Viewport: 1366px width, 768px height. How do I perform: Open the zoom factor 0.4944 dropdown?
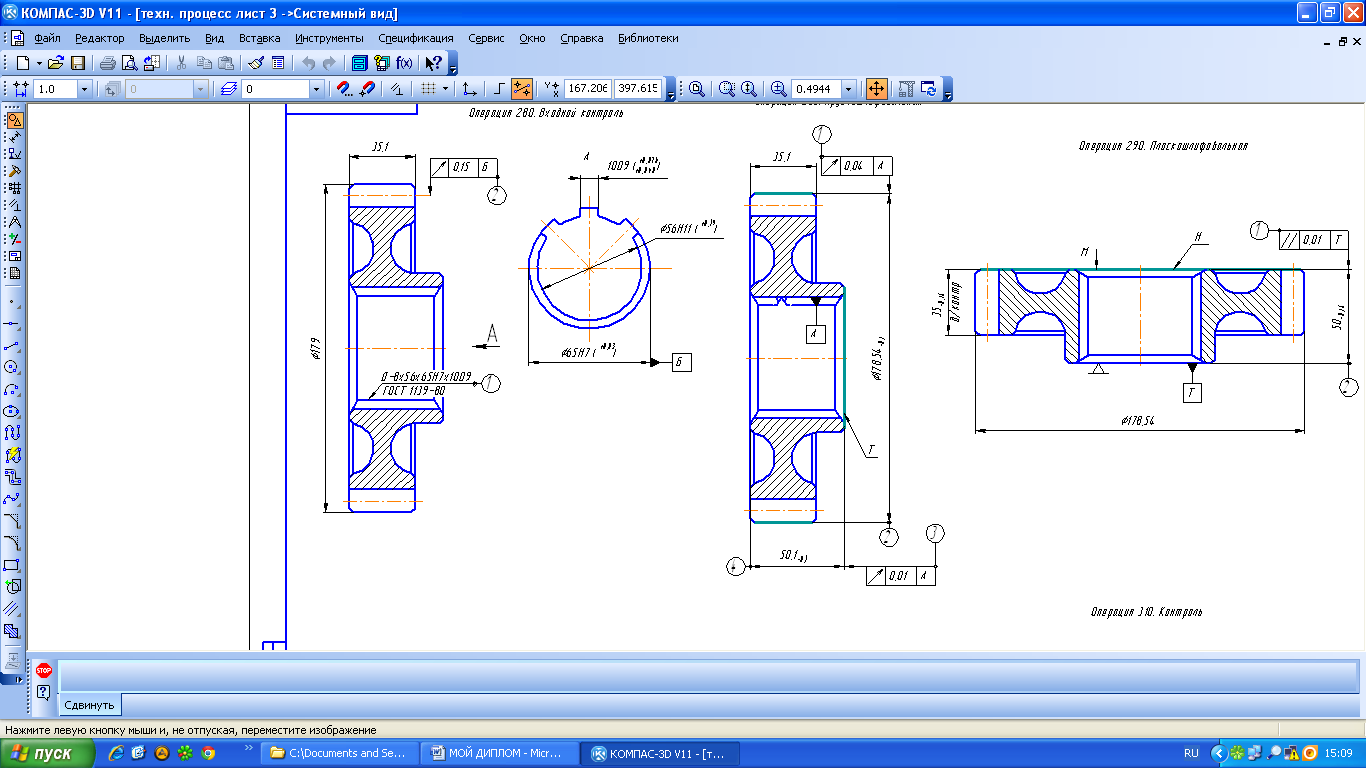pyautogui.click(x=849, y=89)
